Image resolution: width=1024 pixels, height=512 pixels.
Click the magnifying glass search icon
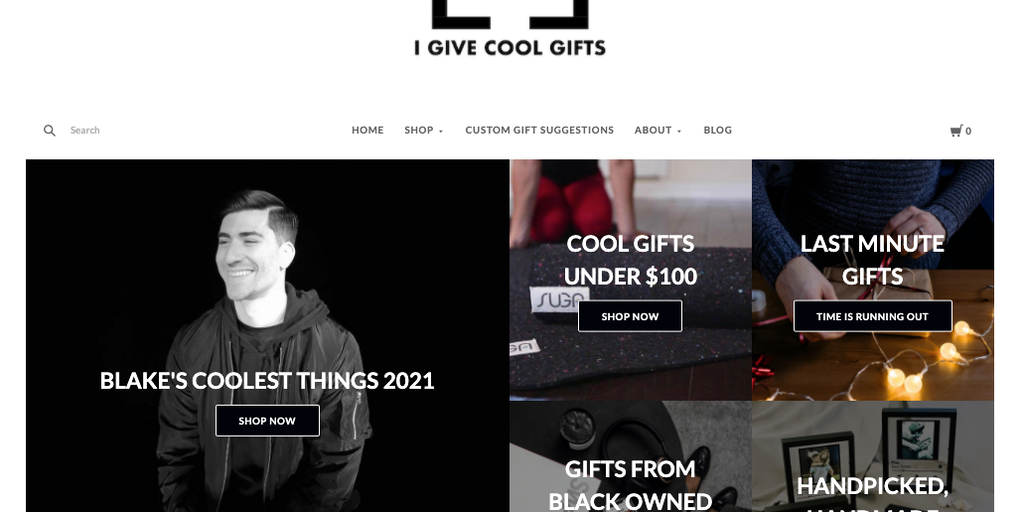(x=50, y=131)
